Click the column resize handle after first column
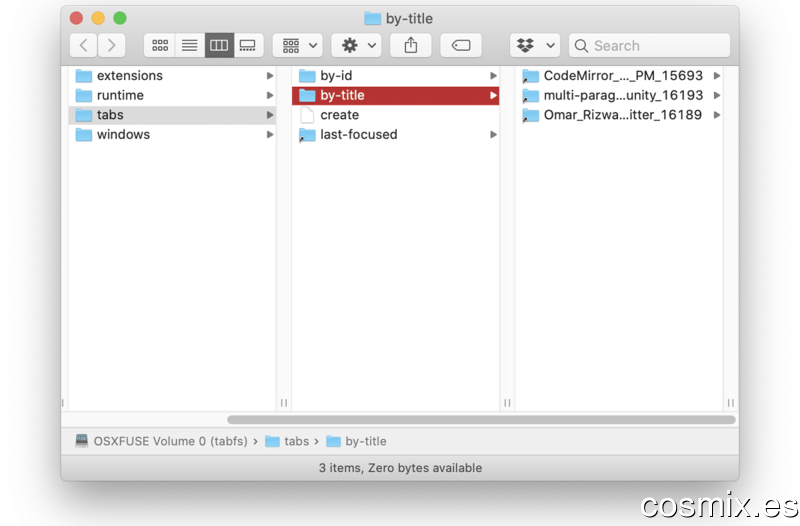This screenshot has width=800, height=526. click(x=284, y=403)
